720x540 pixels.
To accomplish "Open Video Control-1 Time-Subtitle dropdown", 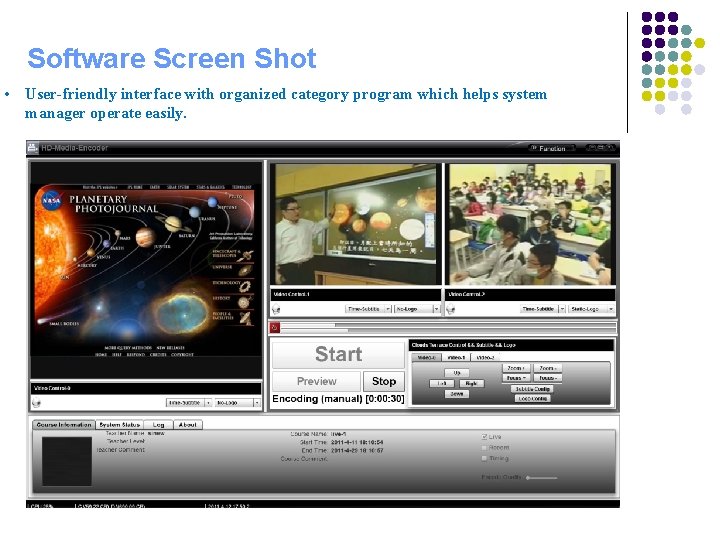I will 368,309.
